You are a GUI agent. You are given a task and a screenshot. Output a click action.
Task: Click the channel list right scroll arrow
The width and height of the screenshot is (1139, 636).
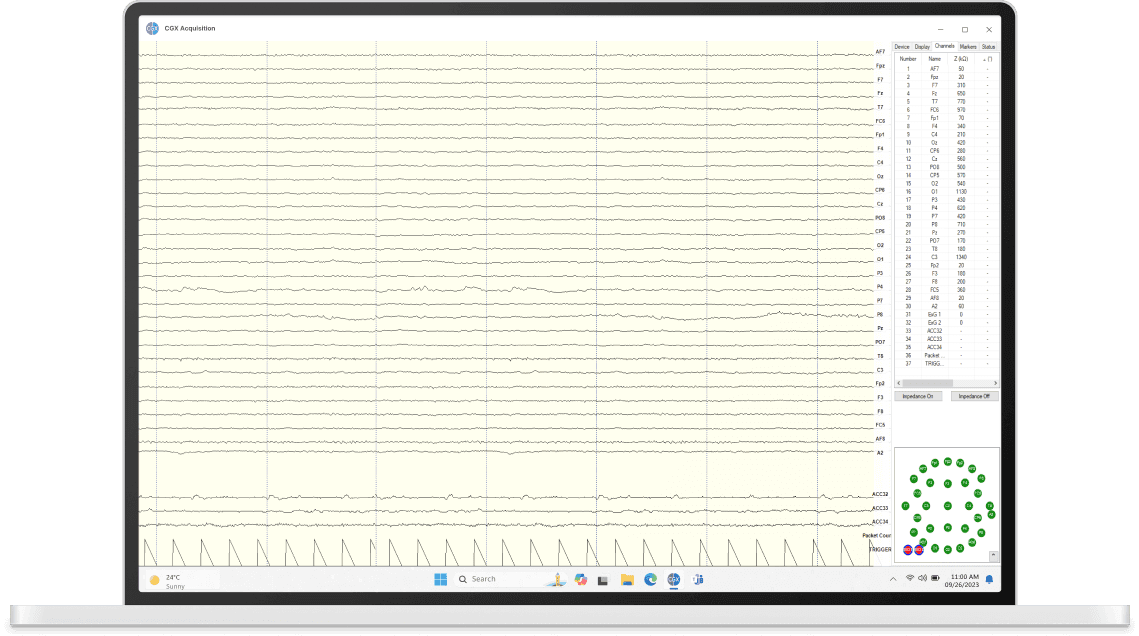995,383
